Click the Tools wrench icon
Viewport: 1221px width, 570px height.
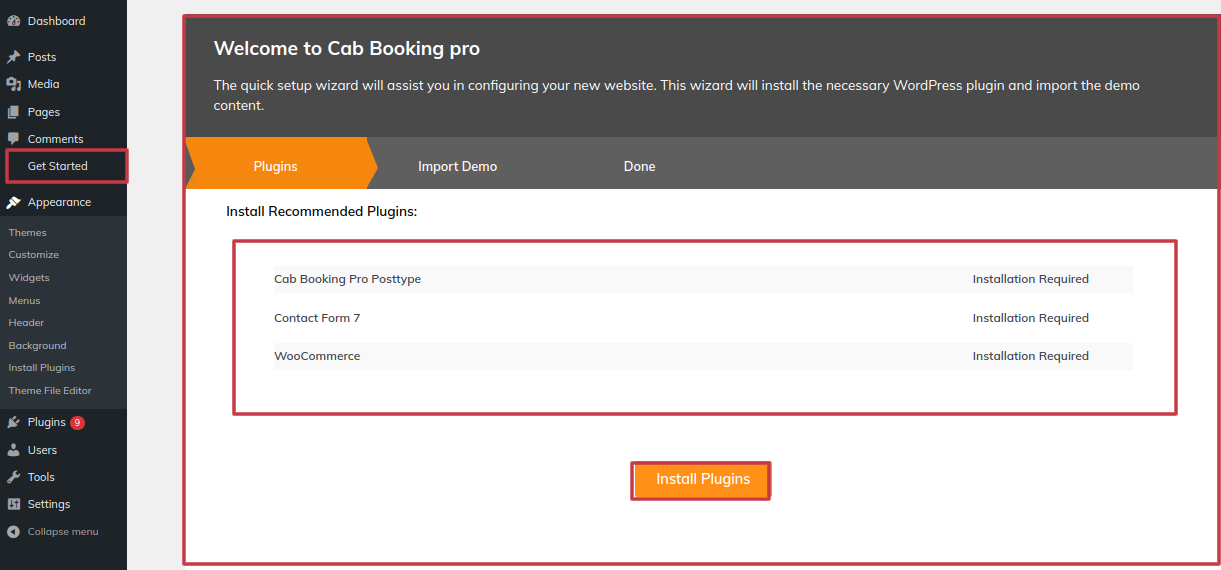(x=14, y=477)
